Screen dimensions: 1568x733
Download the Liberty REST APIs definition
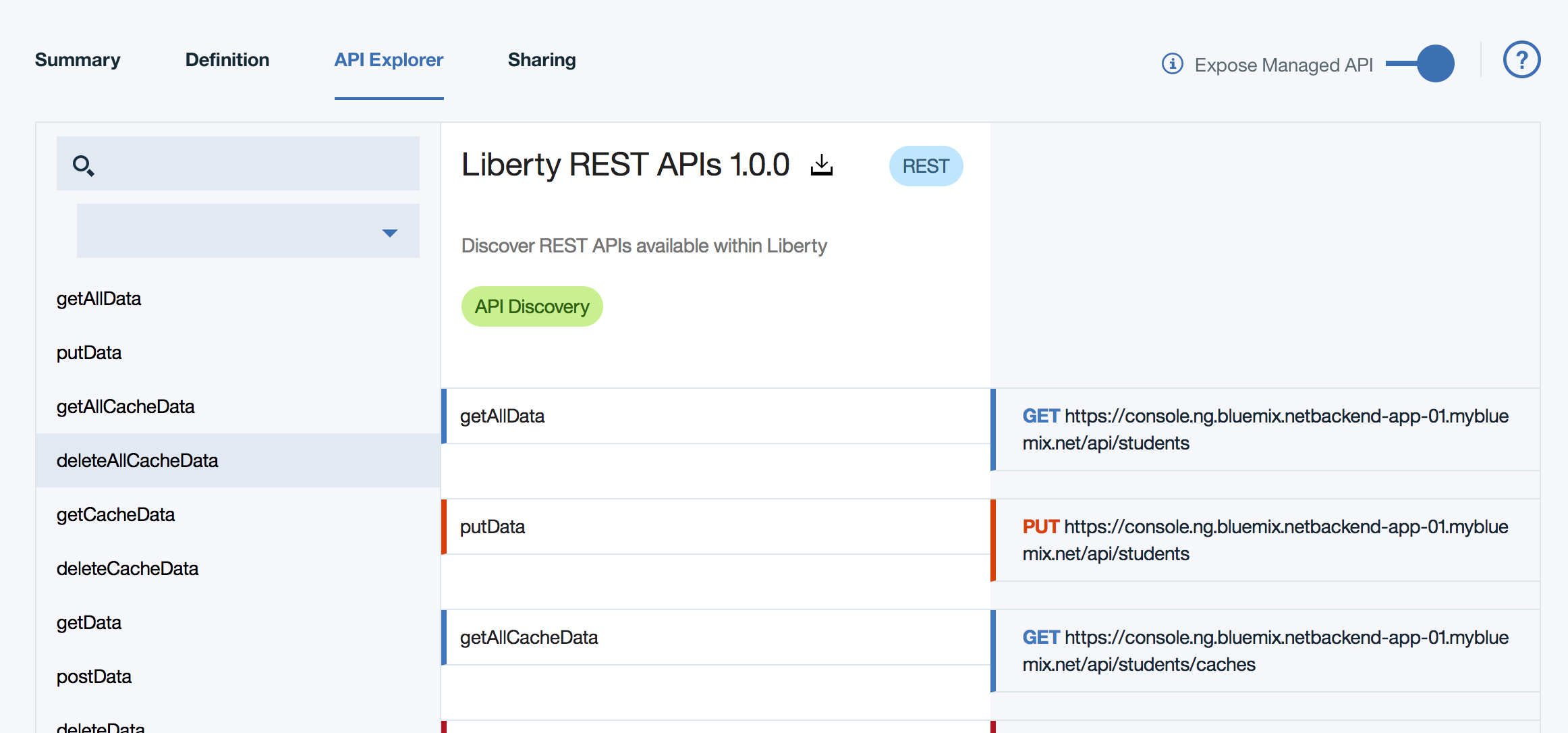click(x=821, y=165)
